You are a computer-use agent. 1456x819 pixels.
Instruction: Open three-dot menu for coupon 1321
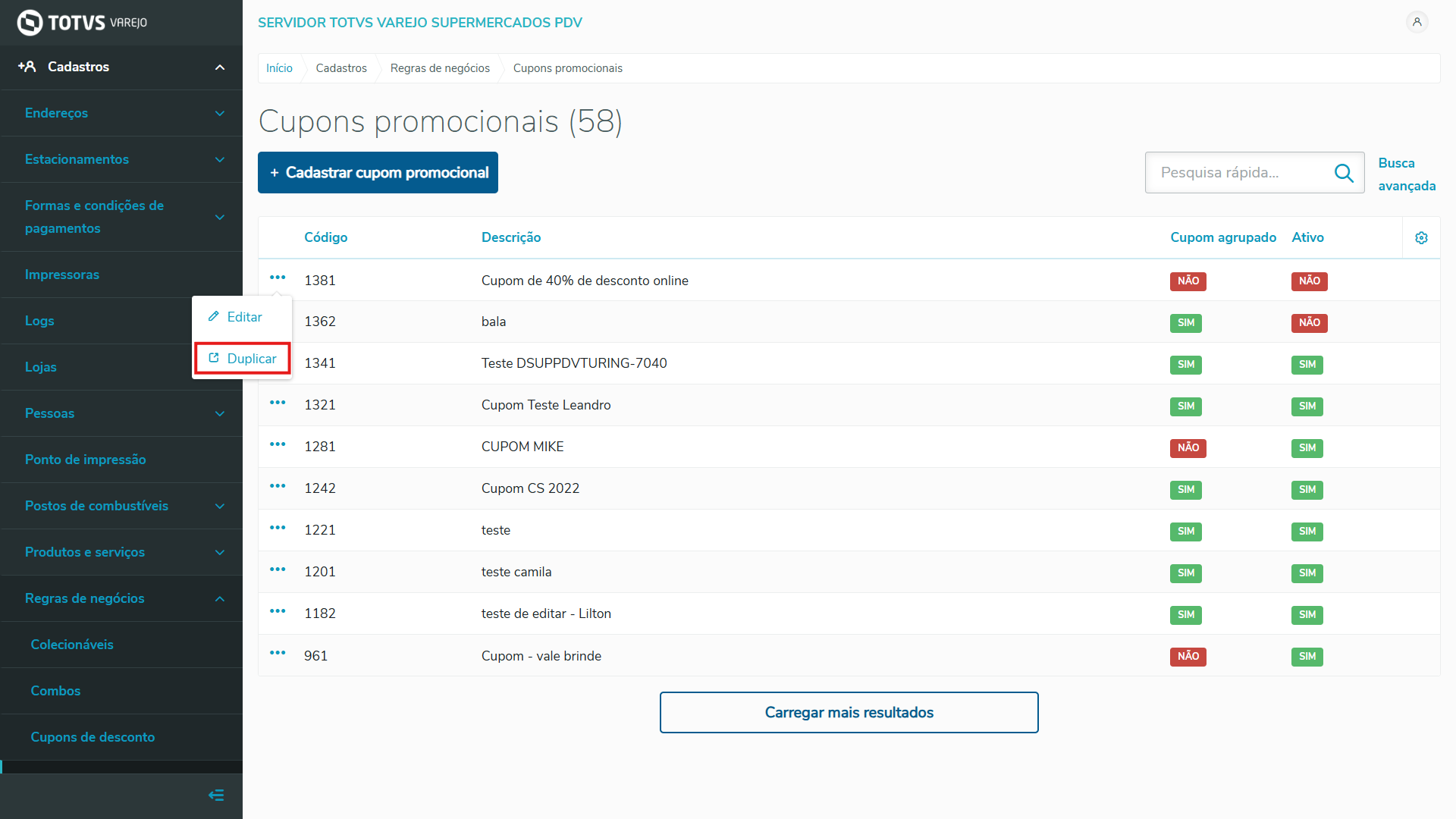pyautogui.click(x=278, y=403)
